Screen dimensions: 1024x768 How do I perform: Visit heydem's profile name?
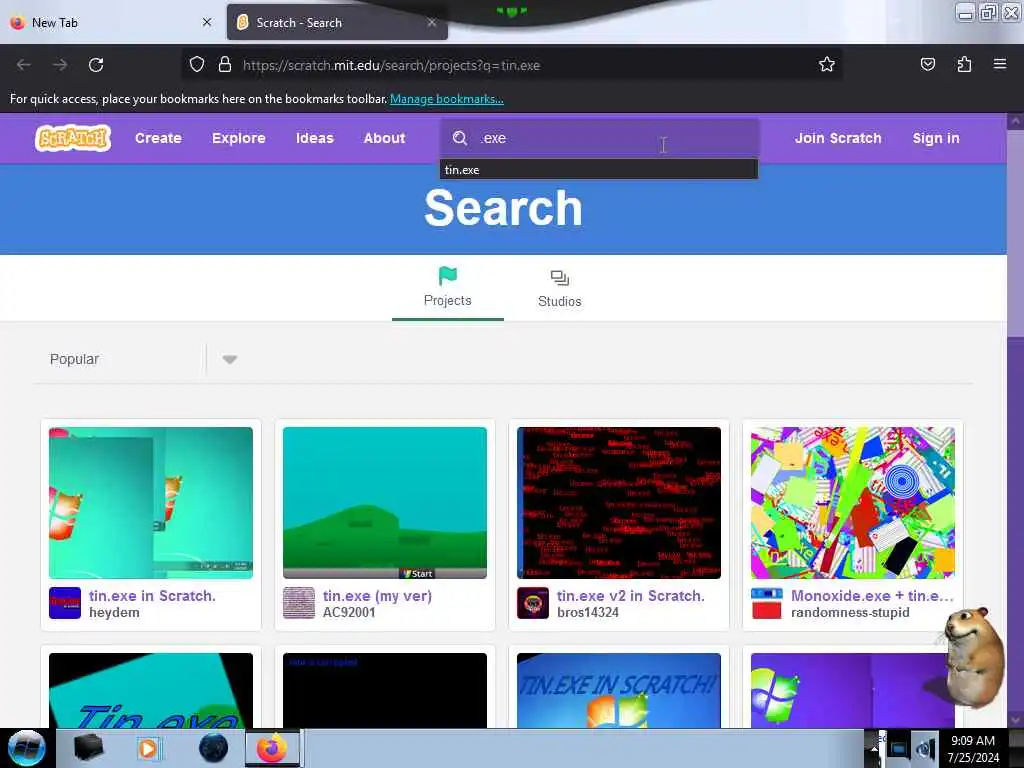tap(114, 613)
